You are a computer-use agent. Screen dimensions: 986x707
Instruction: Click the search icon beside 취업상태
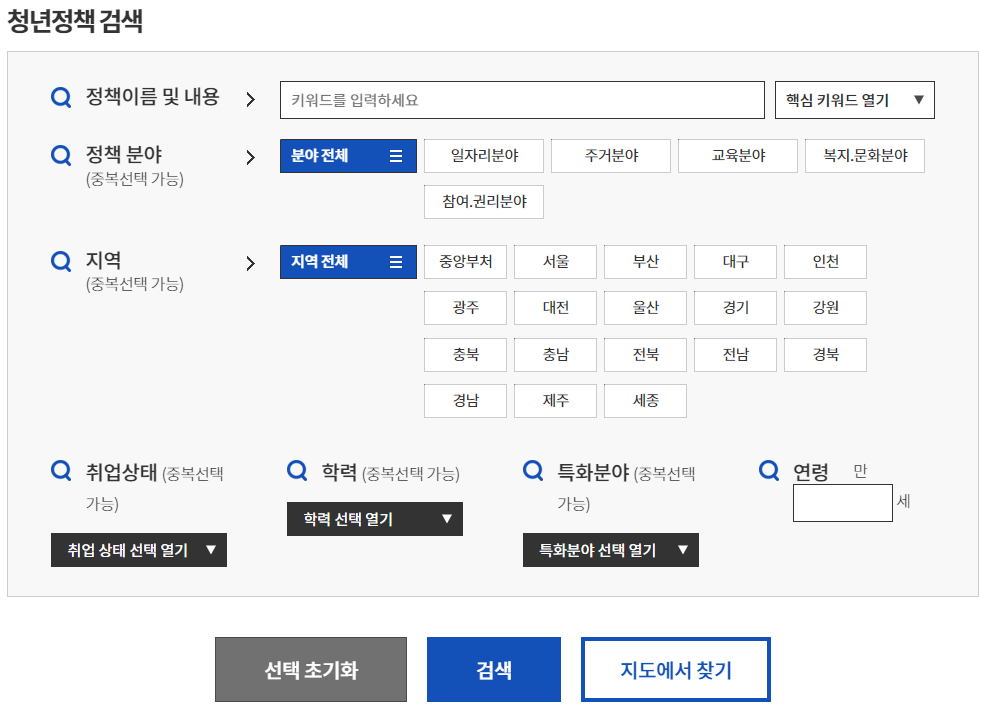tap(60, 470)
